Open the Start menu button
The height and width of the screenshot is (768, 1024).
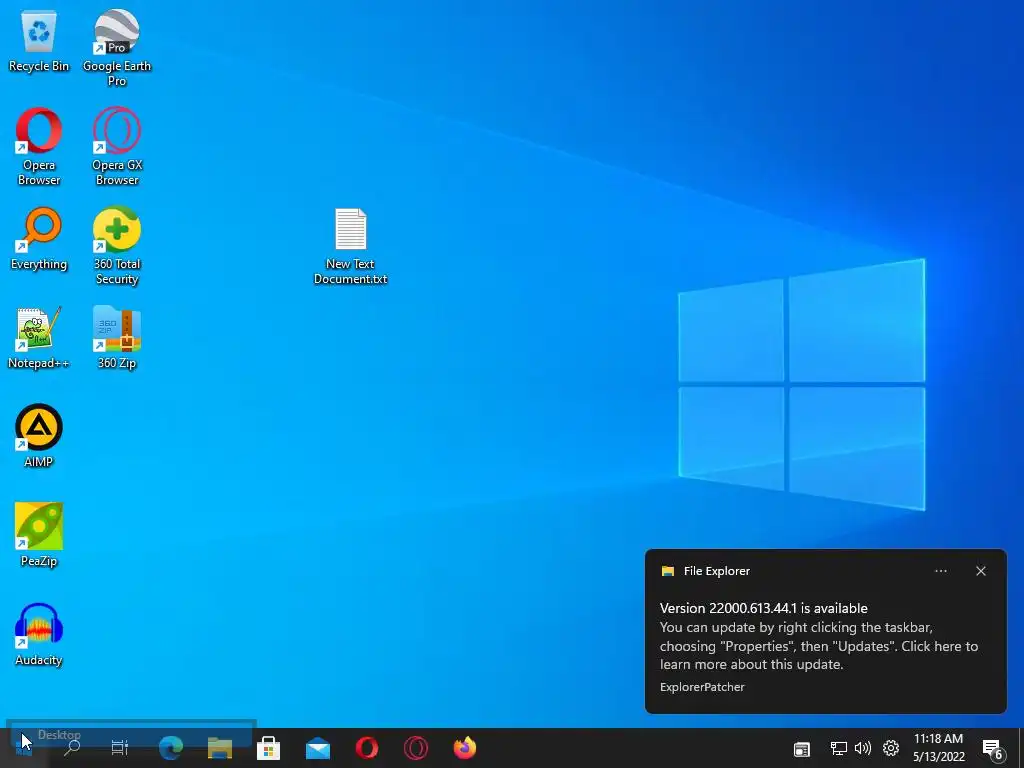(24, 748)
